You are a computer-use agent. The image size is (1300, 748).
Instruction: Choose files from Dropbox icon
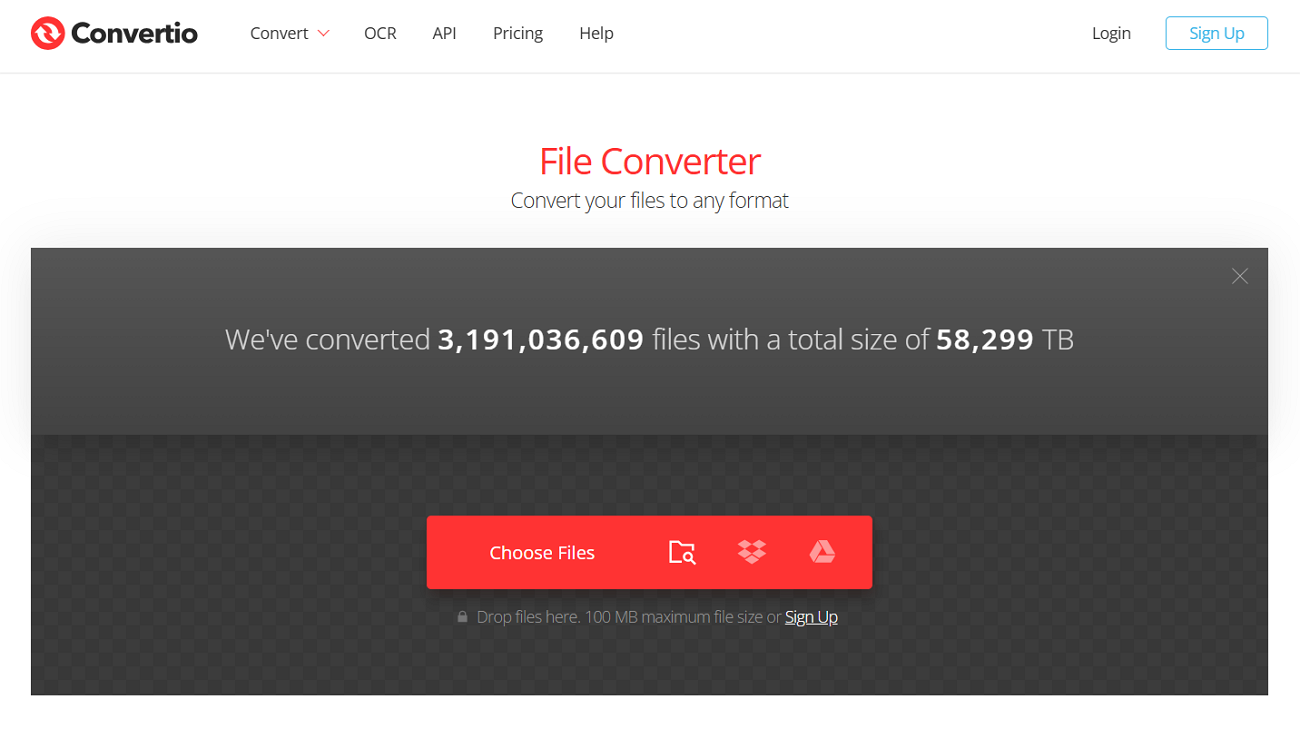(752, 552)
